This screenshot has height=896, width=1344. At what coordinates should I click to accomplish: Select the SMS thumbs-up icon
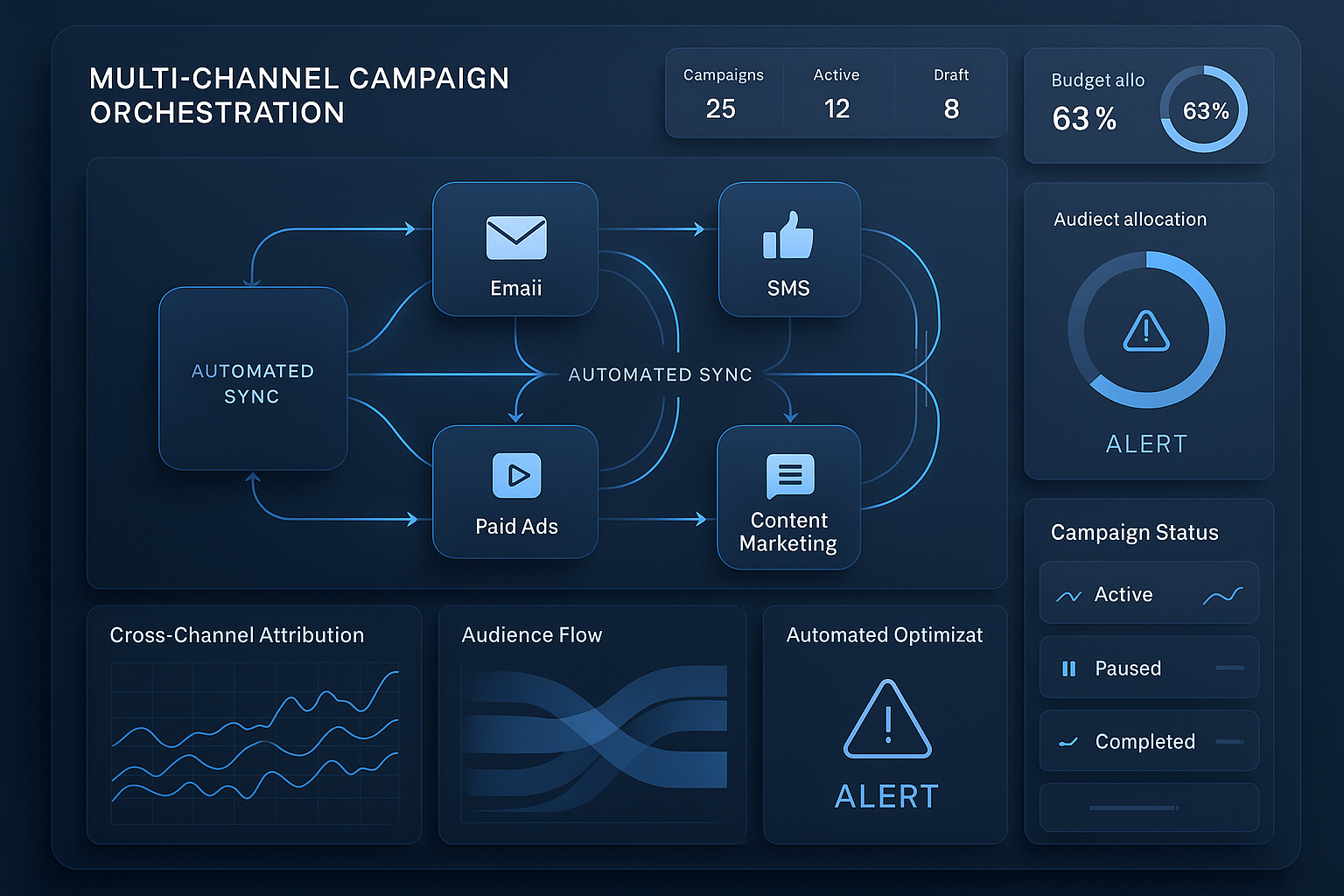pyautogui.click(x=788, y=235)
